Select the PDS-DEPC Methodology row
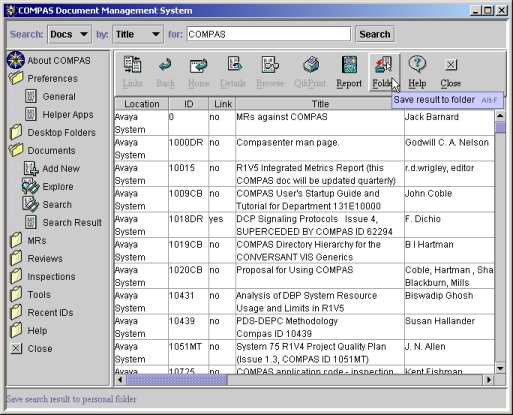 [x=304, y=327]
